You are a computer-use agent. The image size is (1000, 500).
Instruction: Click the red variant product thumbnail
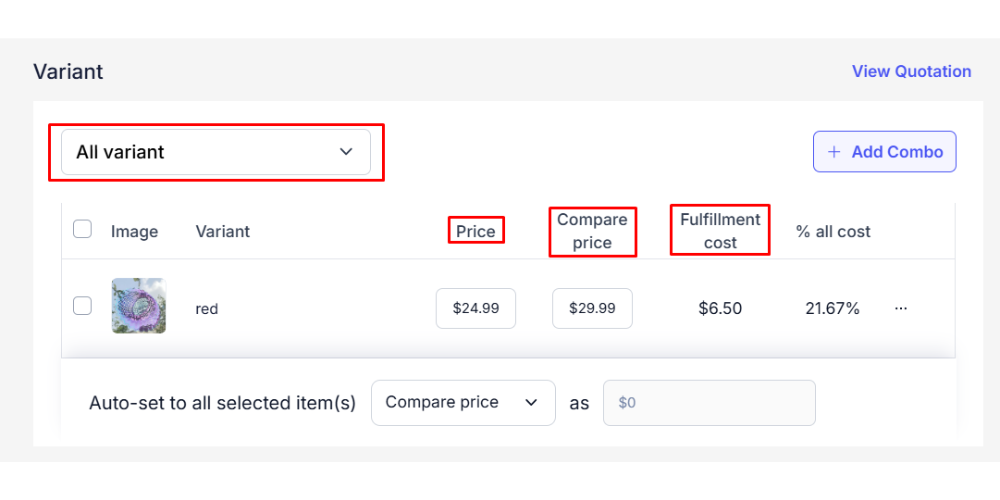[x=139, y=306]
